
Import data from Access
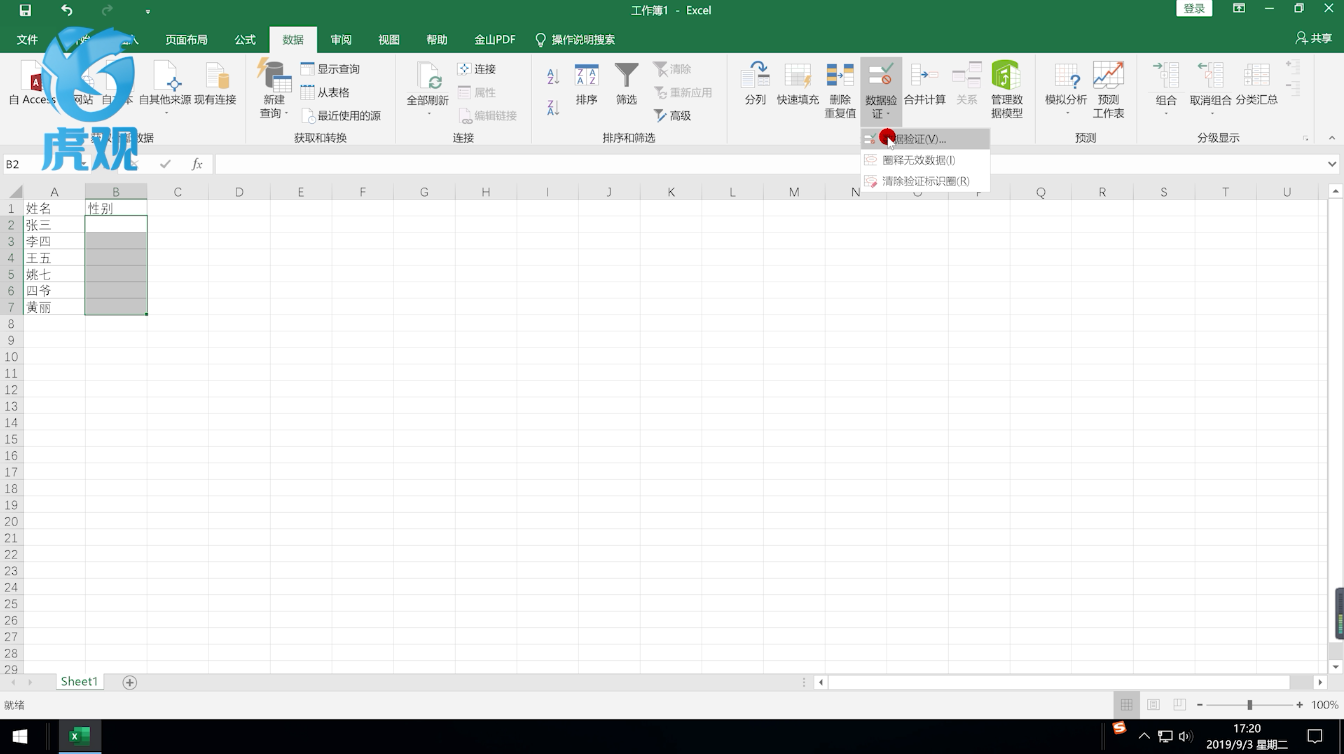click(33, 85)
